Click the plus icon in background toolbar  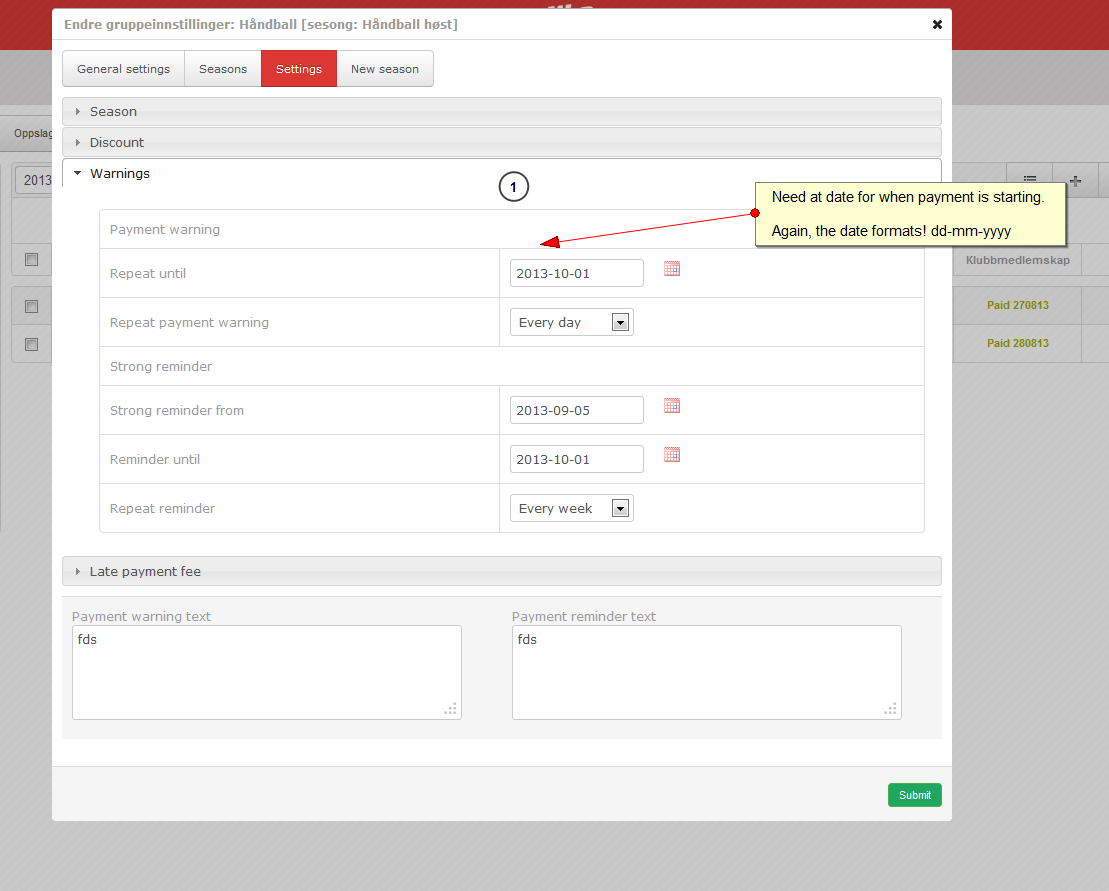1075,180
